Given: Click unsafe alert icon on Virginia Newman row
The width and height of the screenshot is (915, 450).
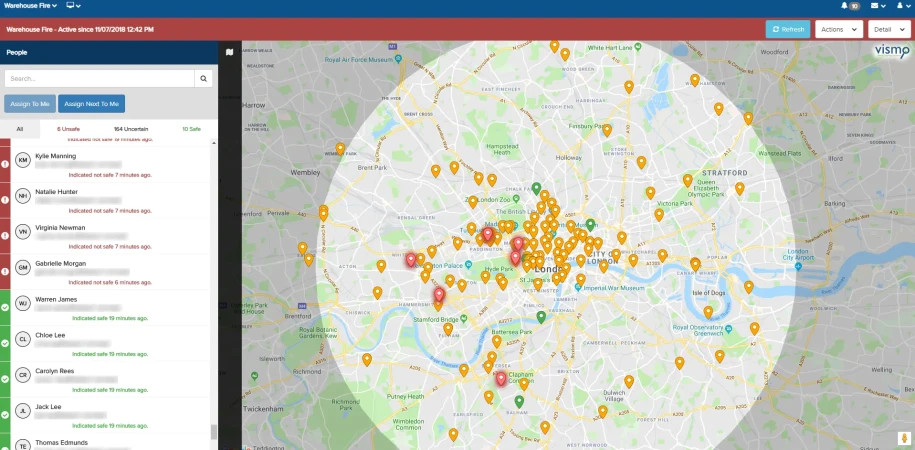Looking at the screenshot, I should pyautogui.click(x=5, y=236).
